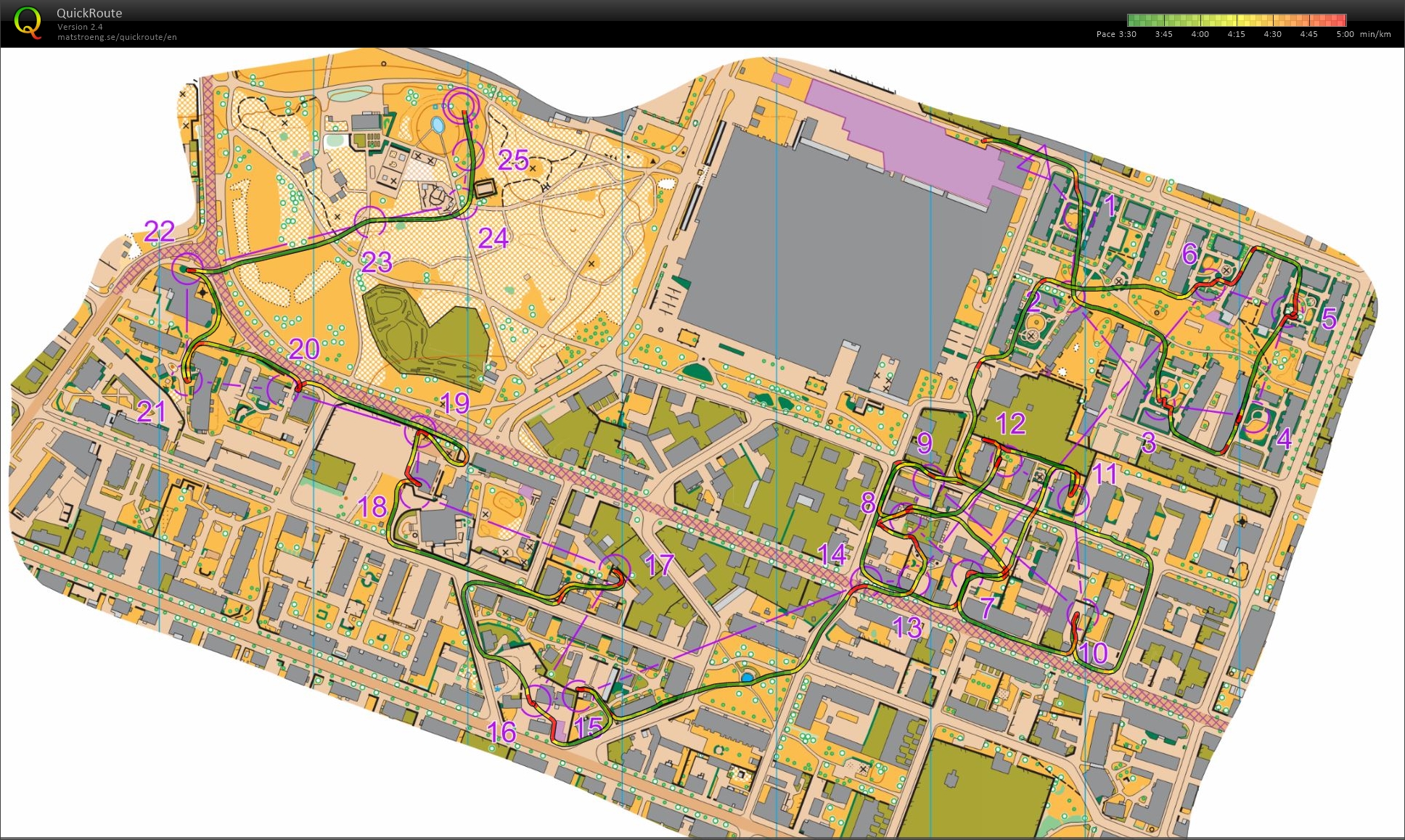This screenshot has width=1405, height=840.
Task: Click control number 12 label
Action: coord(1010,424)
